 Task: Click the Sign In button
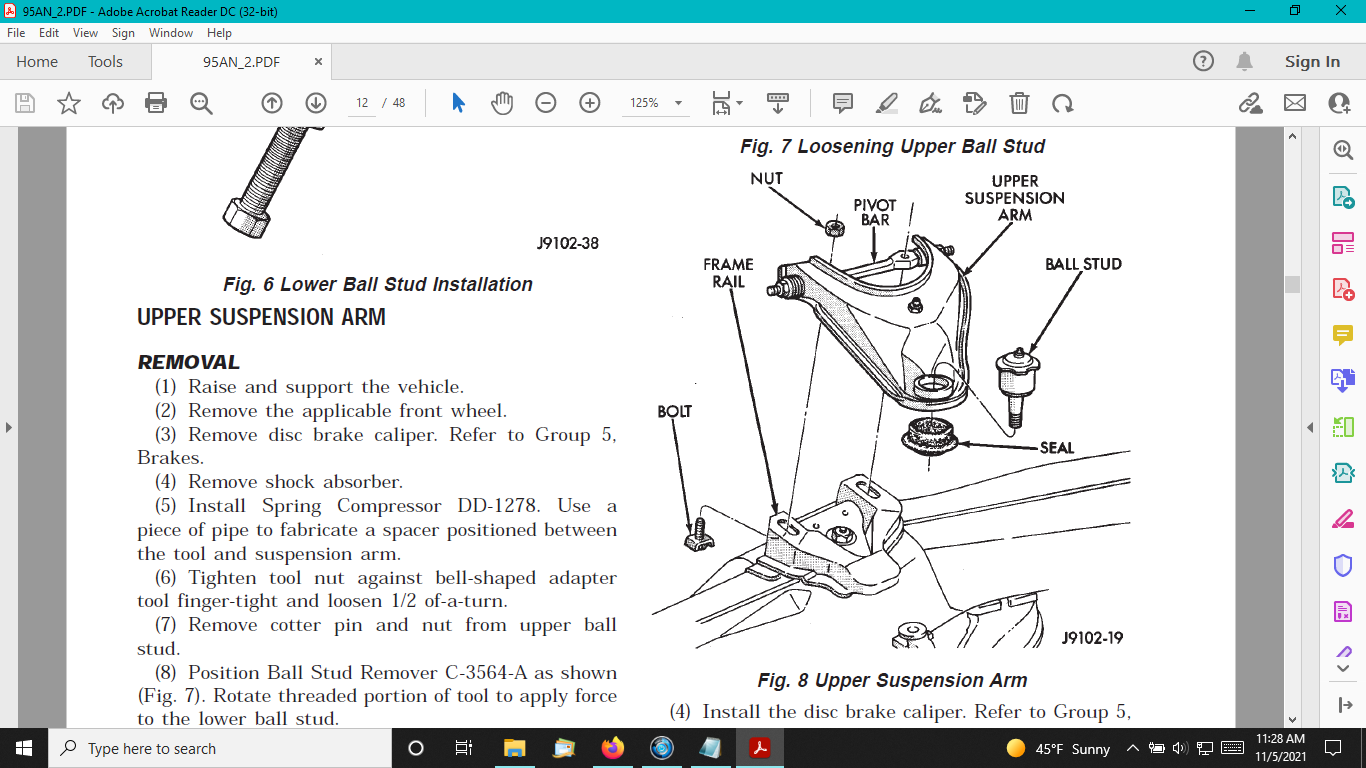point(1312,62)
